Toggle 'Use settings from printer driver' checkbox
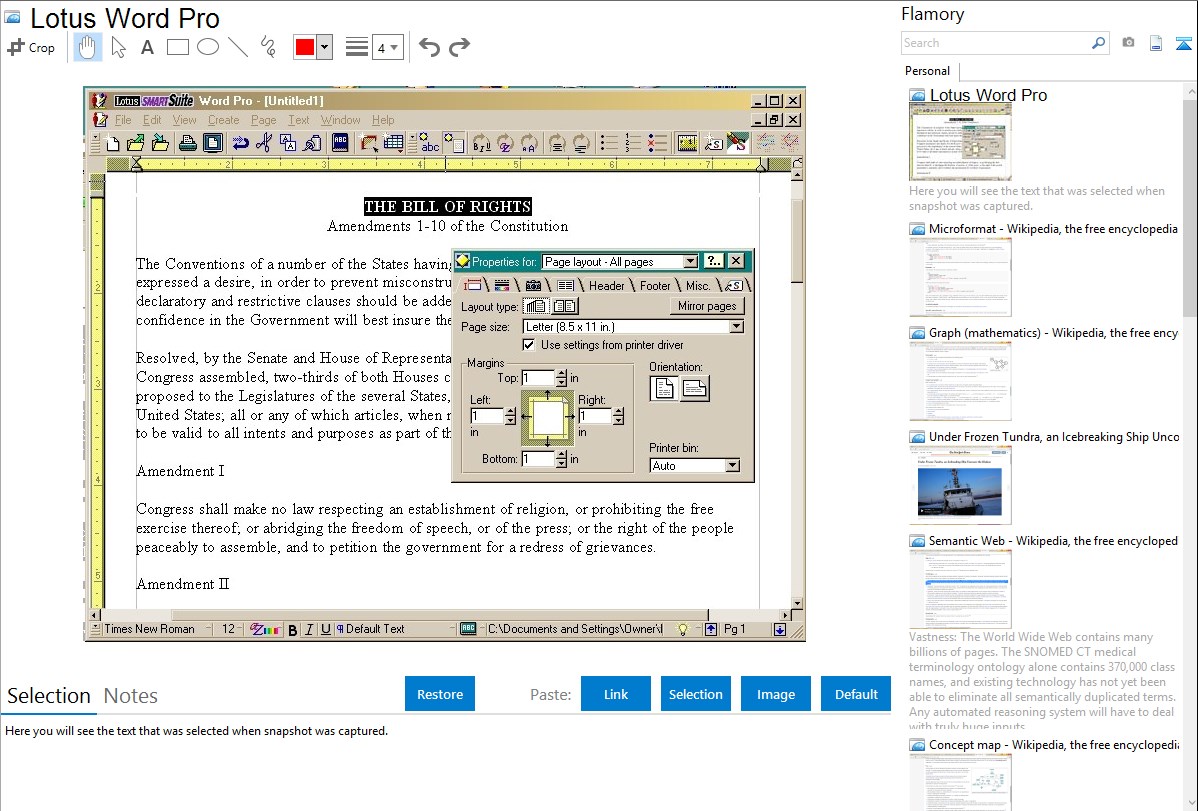Screen dimensions: 1198x811 [529, 345]
